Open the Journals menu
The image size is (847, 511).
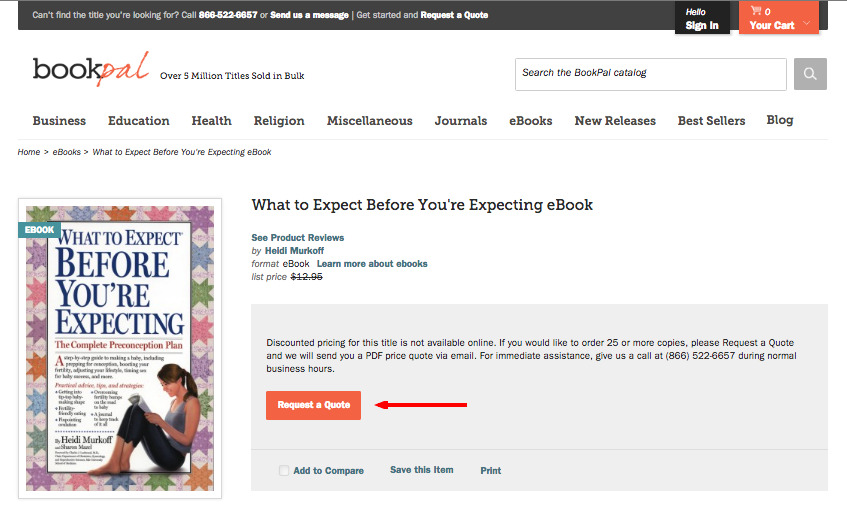[x=461, y=120]
